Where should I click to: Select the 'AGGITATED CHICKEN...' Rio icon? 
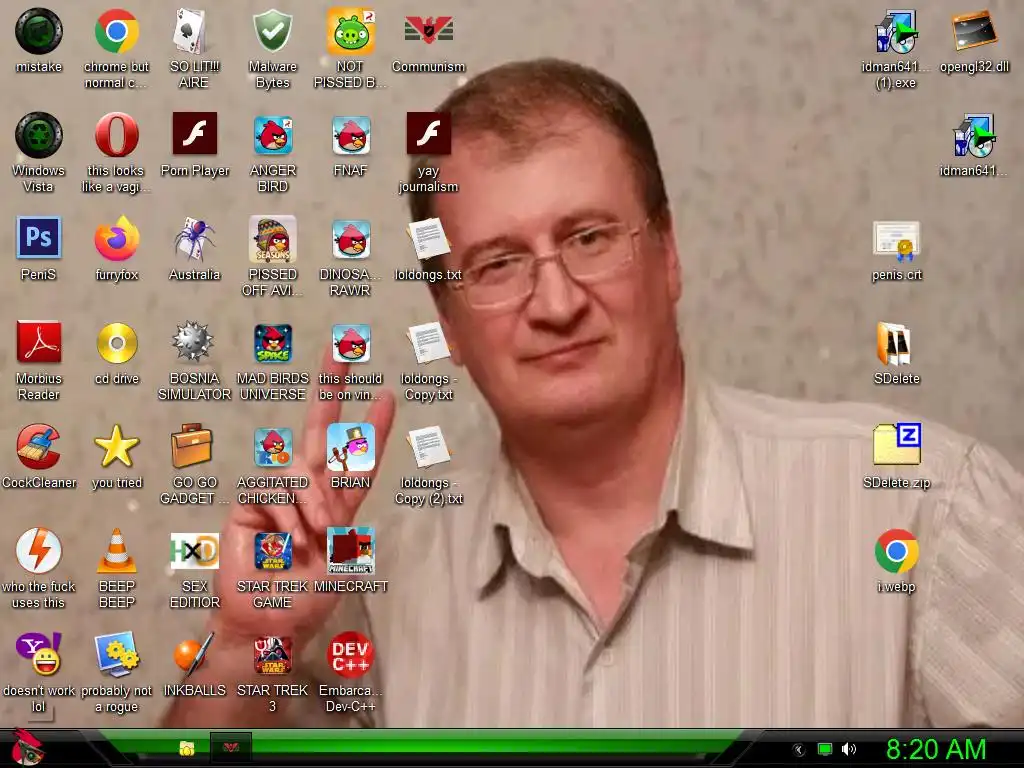click(x=273, y=447)
